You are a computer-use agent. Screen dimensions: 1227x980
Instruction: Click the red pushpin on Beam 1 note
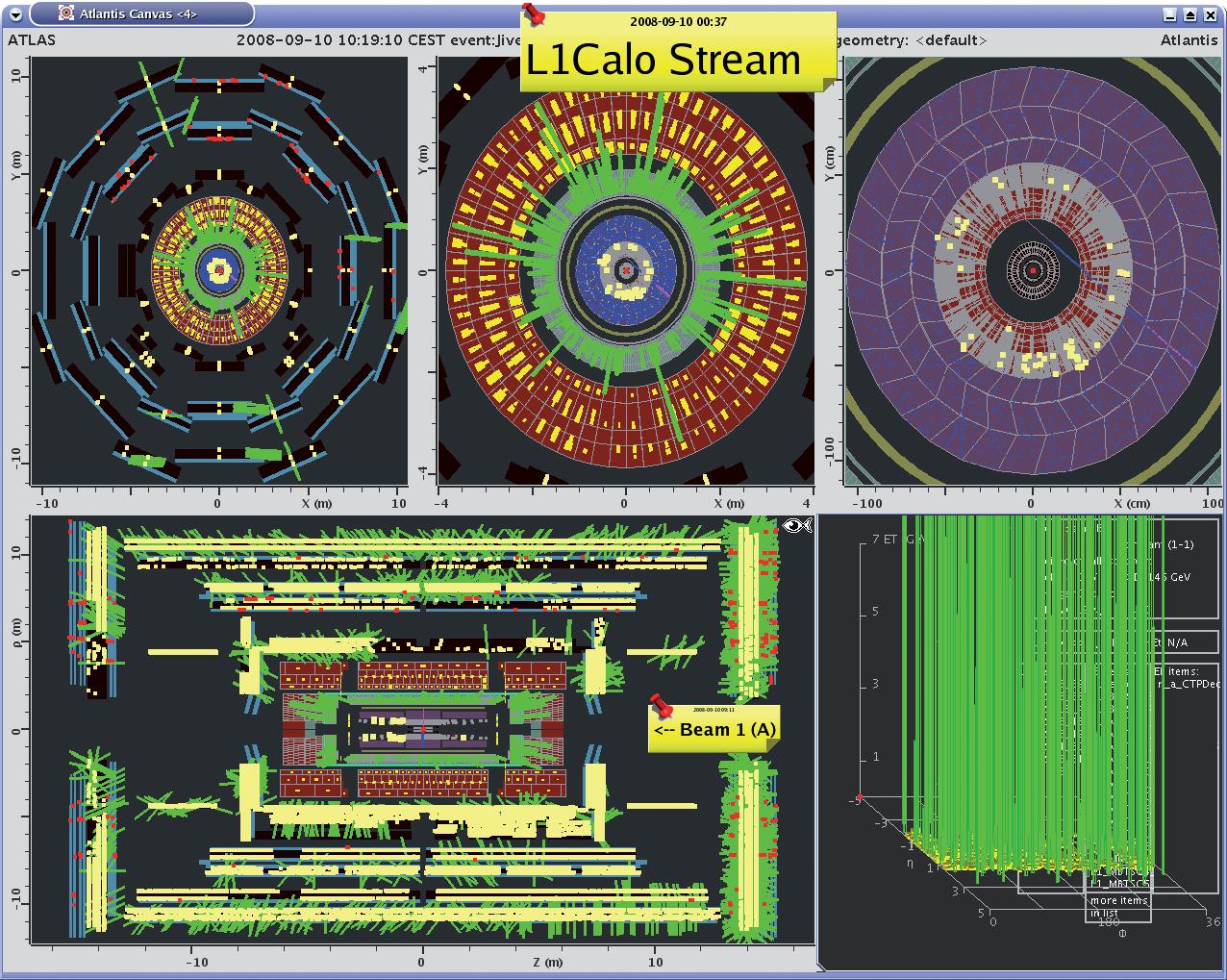661,706
